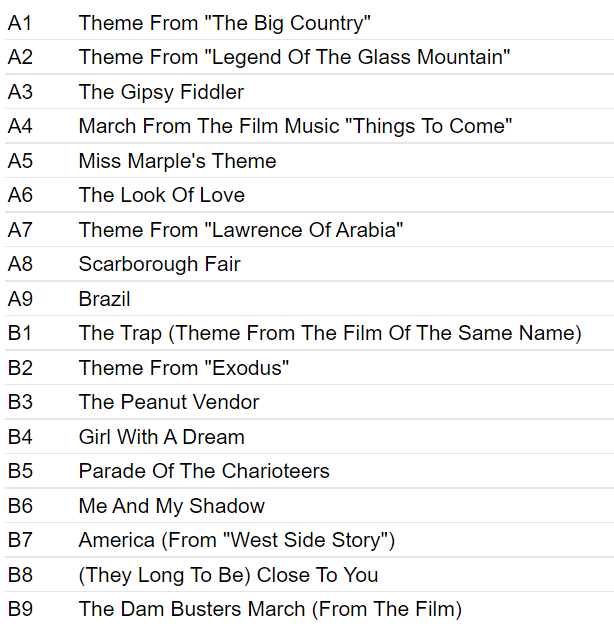
Task: Click Scarborough Fair track title
Action: point(159,264)
